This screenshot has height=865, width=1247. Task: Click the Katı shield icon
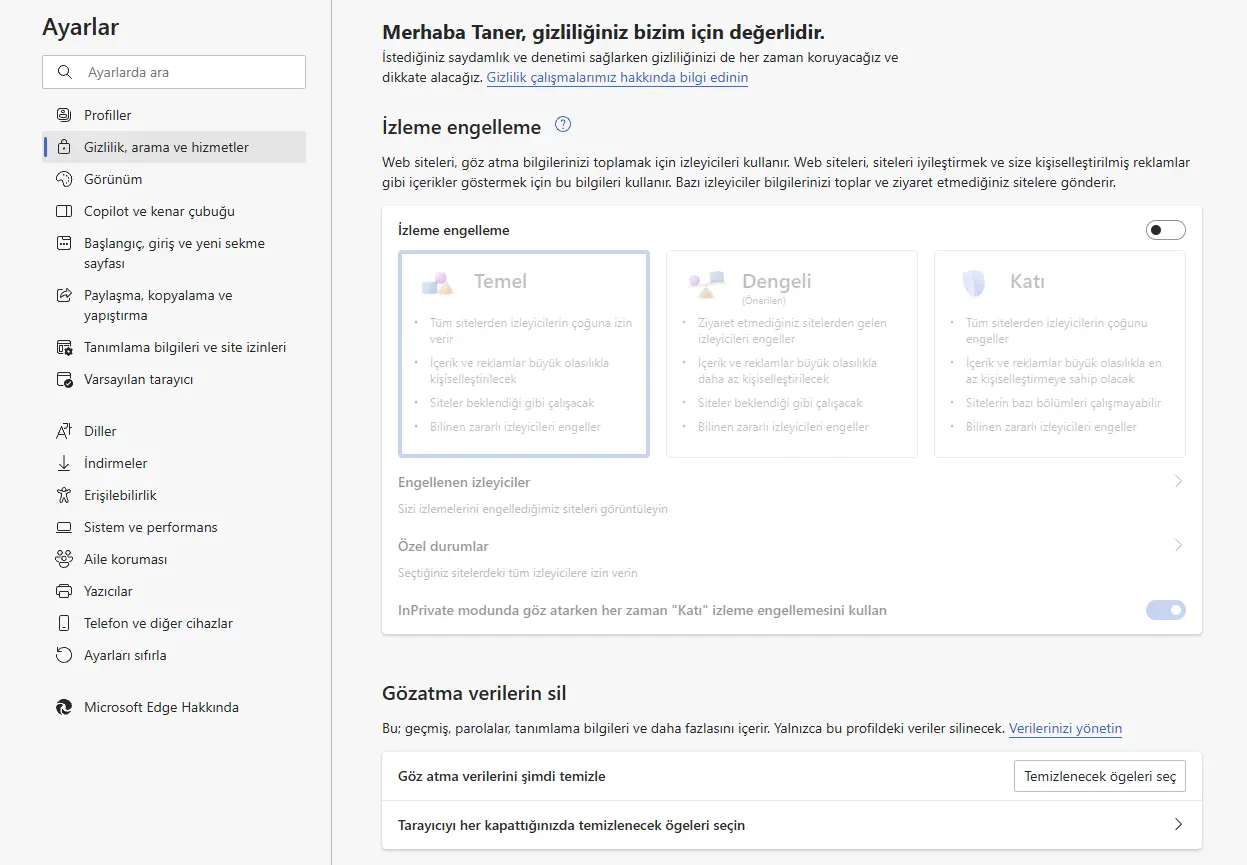click(x=973, y=283)
